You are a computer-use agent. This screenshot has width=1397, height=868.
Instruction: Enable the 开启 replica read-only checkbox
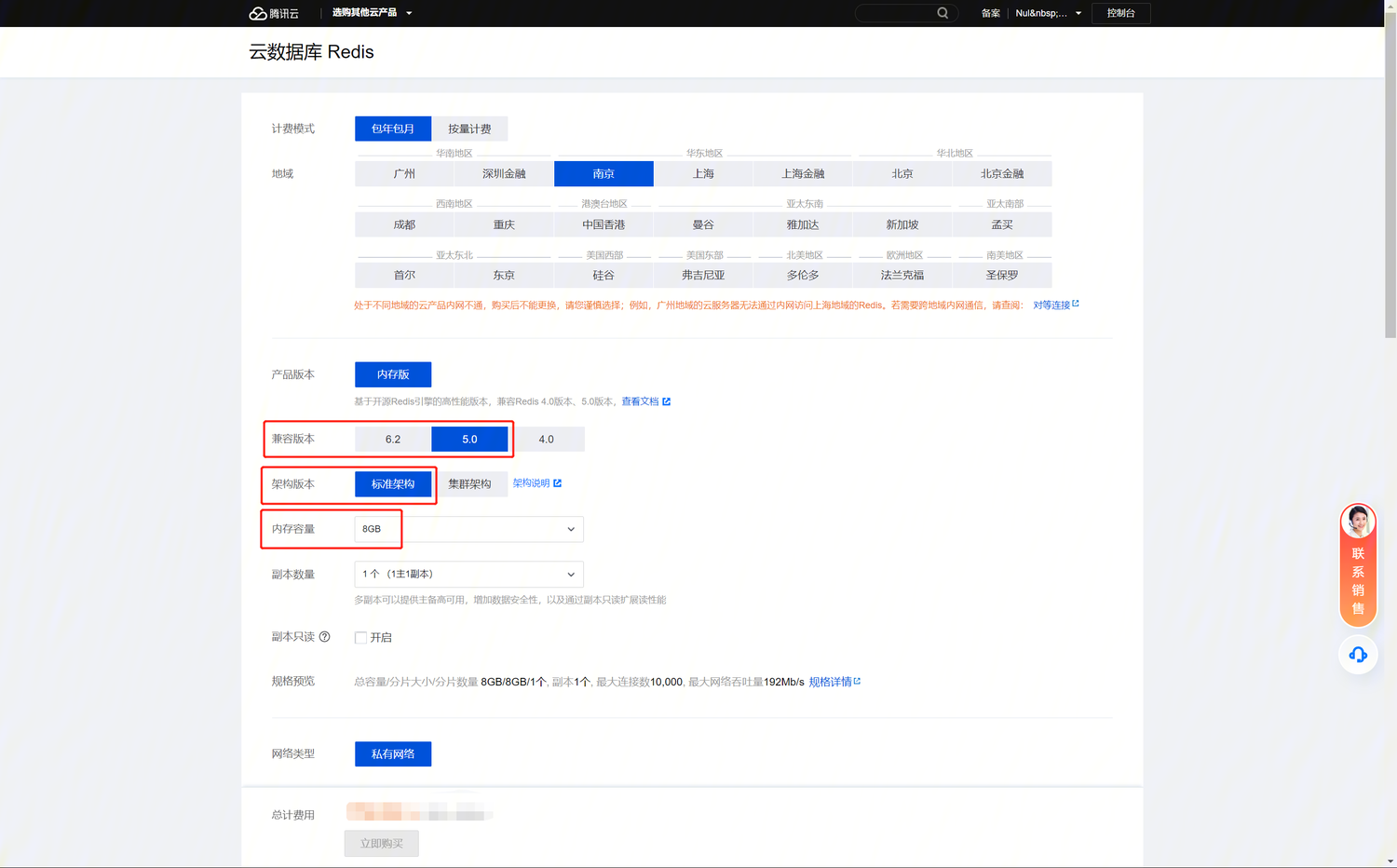coord(360,638)
